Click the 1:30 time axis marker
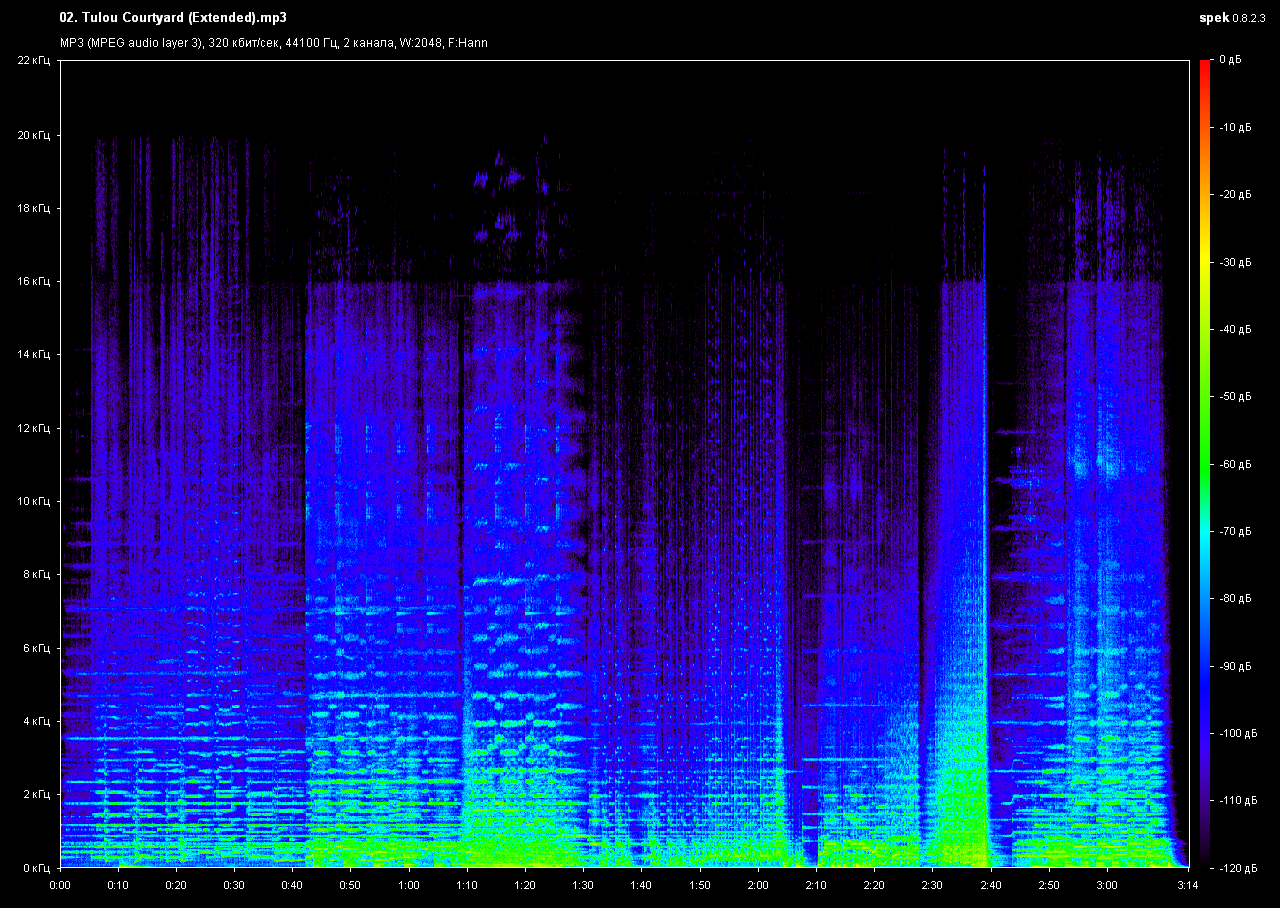Screen dimensions: 1280x908 pyautogui.click(x=583, y=885)
